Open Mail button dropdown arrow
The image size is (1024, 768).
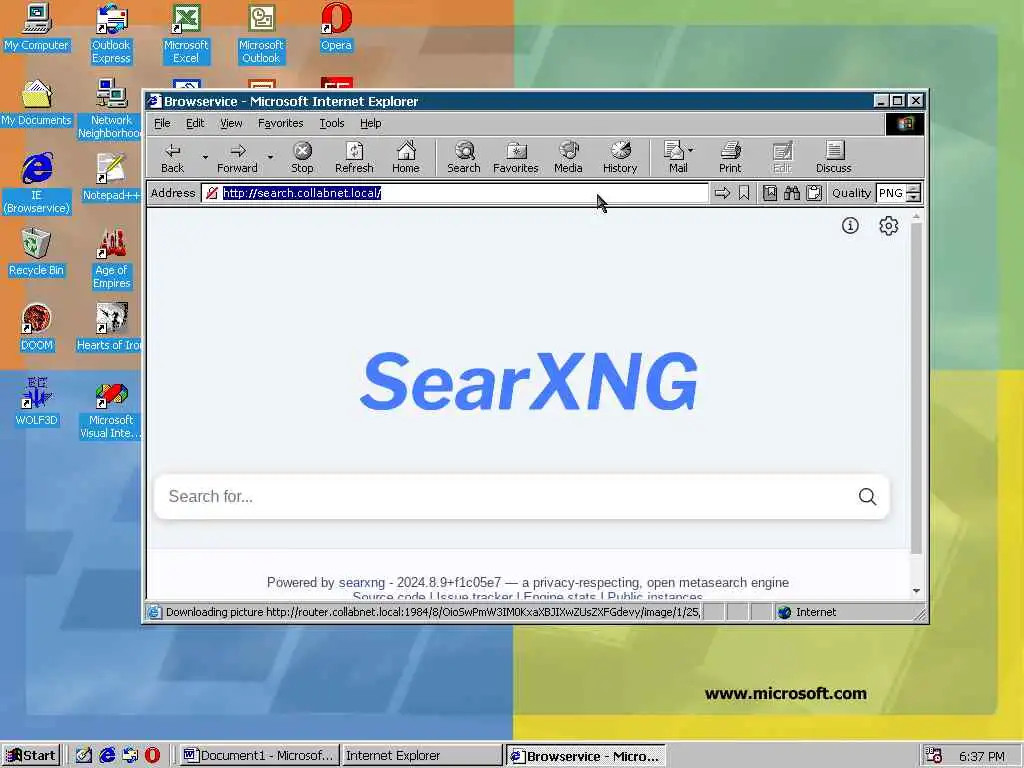coord(691,150)
